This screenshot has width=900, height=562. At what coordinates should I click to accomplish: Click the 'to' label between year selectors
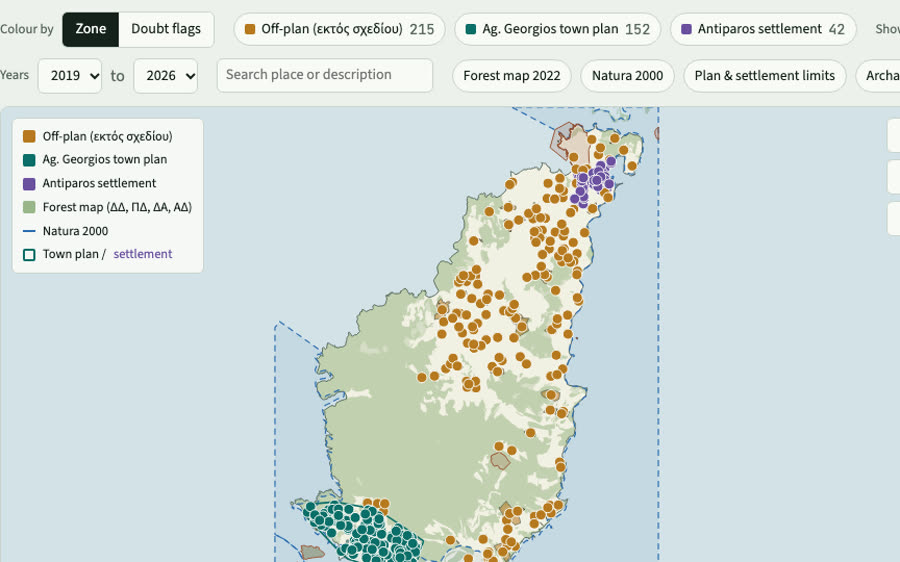pyautogui.click(x=117, y=76)
